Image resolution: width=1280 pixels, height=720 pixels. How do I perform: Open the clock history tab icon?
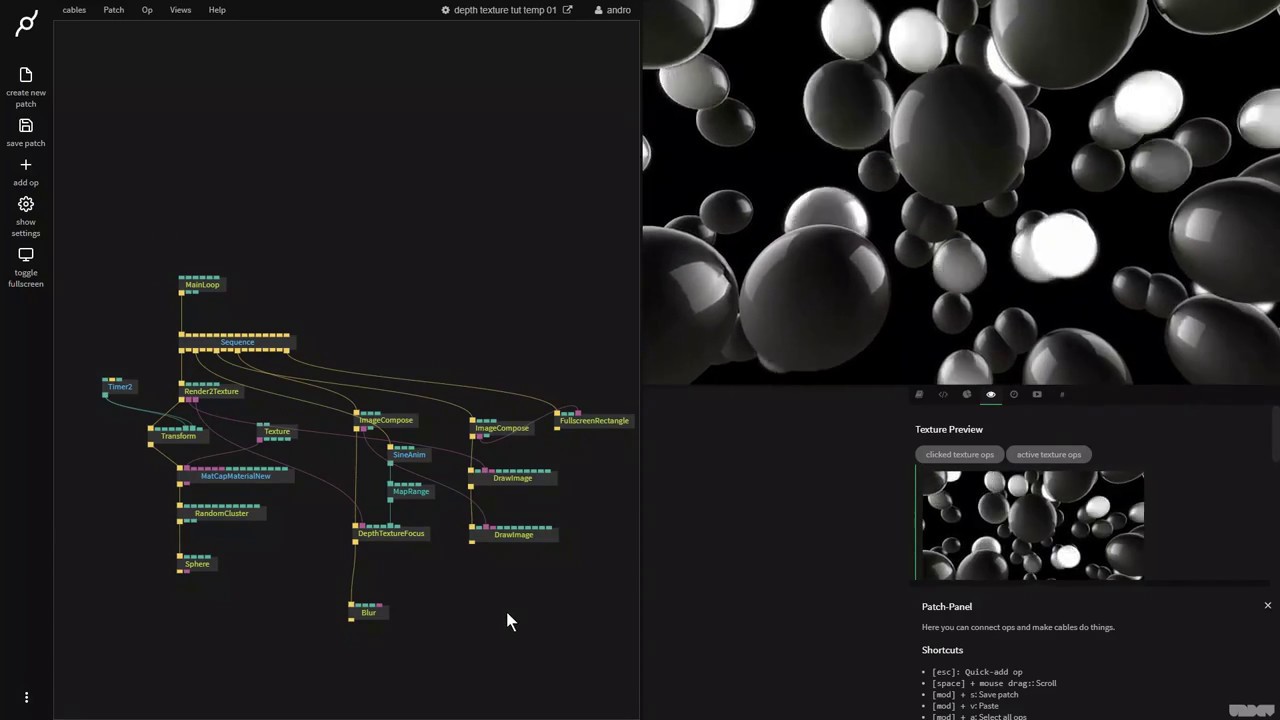(x=1014, y=394)
